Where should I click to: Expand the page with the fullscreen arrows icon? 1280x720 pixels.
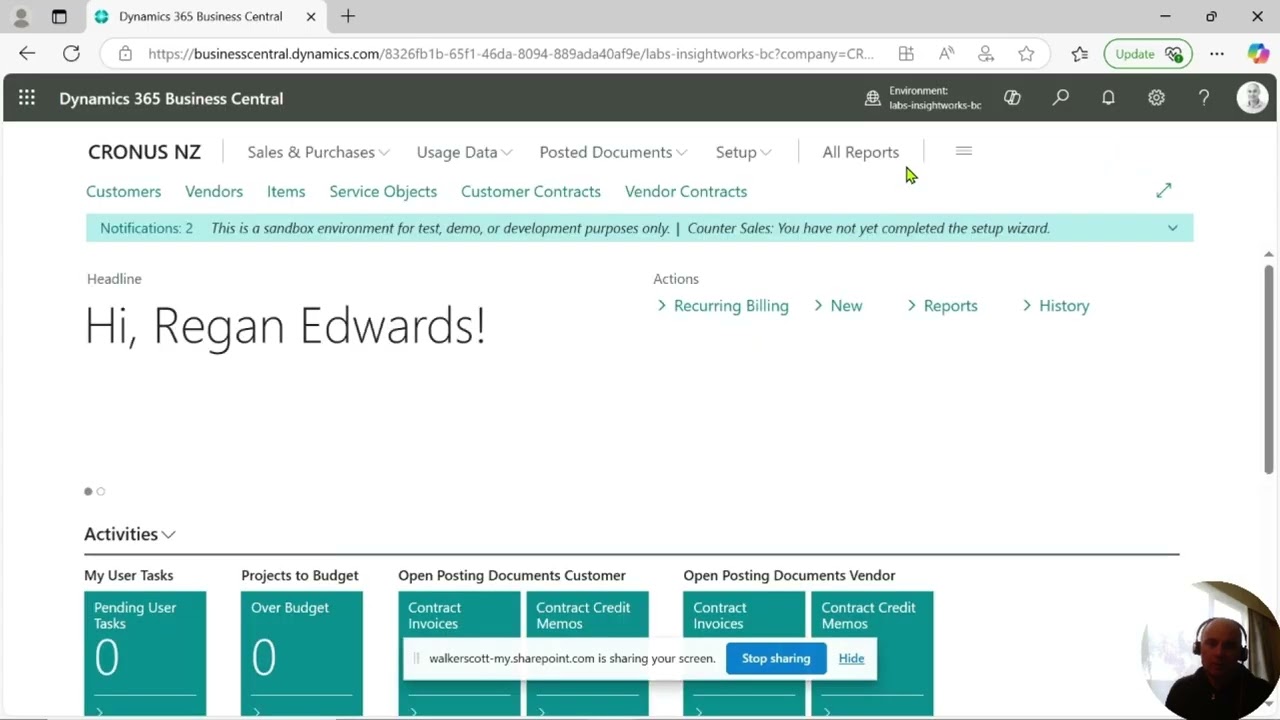tap(1163, 190)
